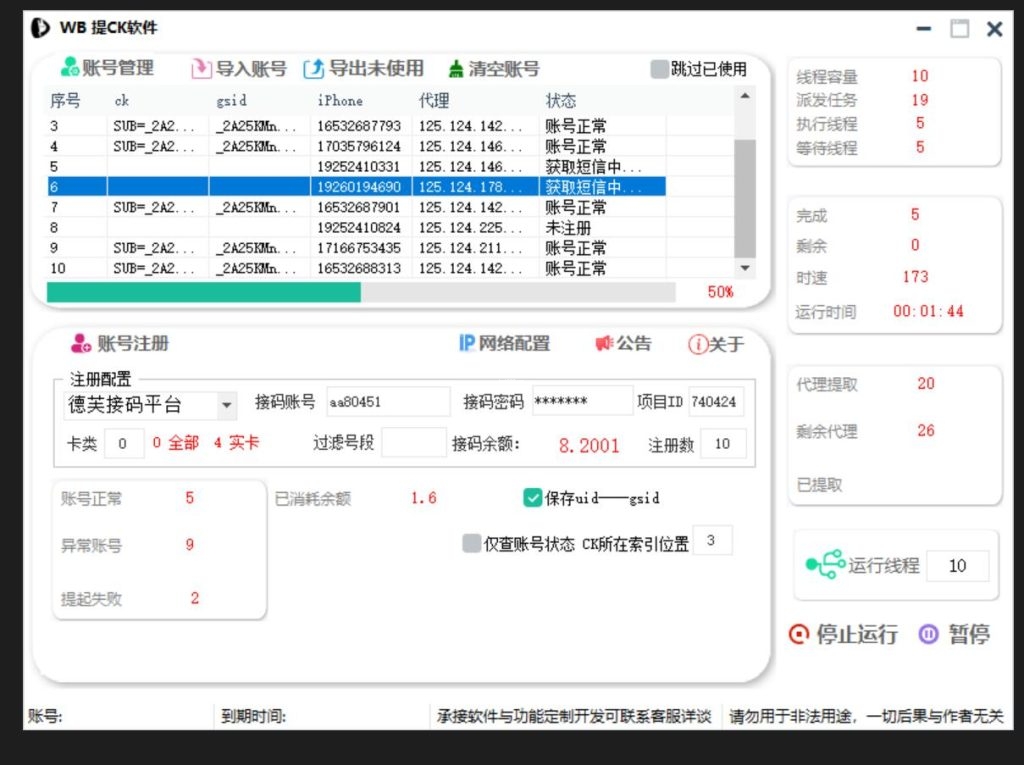Click the 导入账号 import accounts icon
Viewport: 1024px width, 765px height.
click(203, 68)
